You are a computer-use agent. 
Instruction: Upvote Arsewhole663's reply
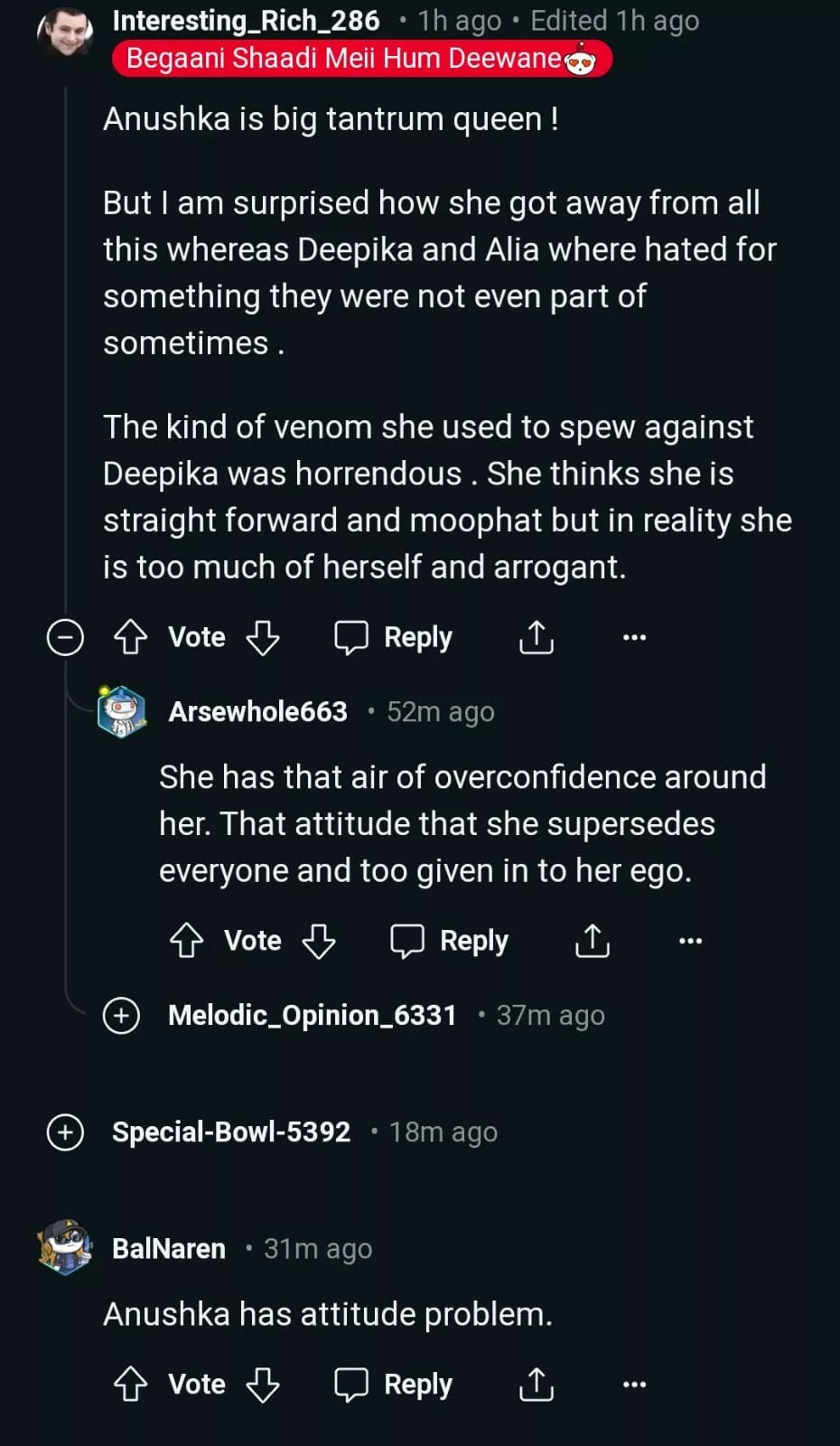point(187,941)
